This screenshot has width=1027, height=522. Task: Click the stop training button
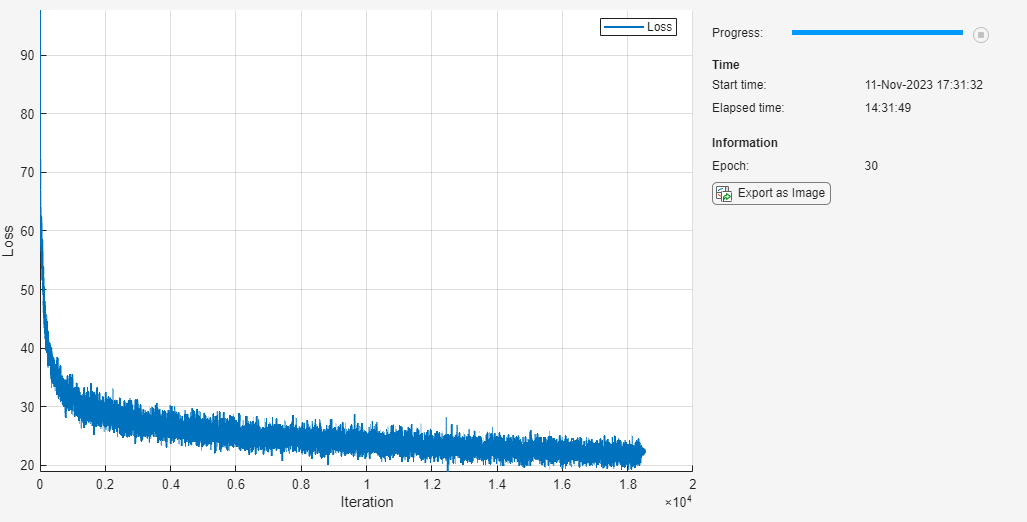pyautogui.click(x=980, y=35)
